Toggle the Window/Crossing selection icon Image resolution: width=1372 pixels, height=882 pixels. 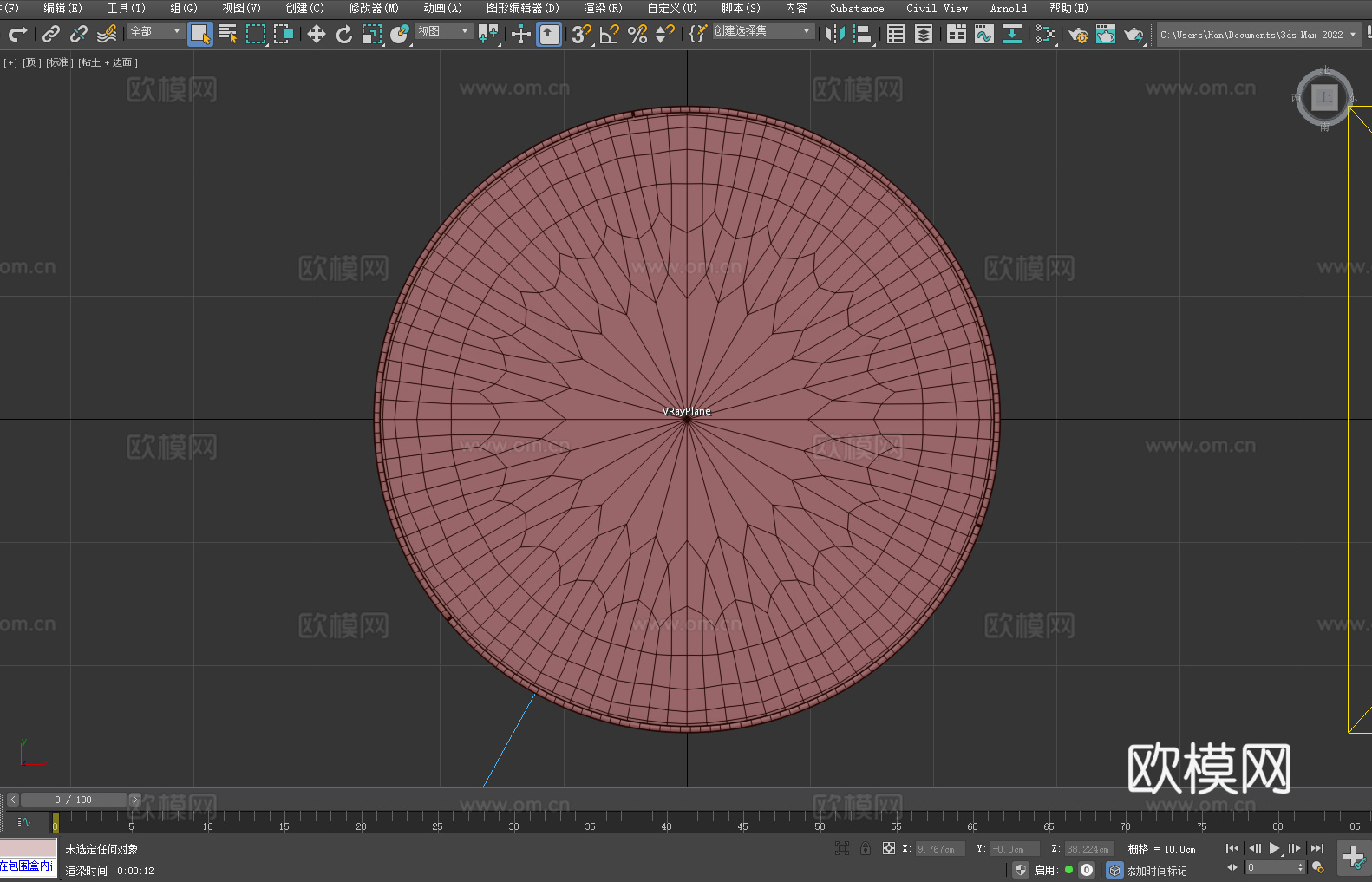pos(284,34)
